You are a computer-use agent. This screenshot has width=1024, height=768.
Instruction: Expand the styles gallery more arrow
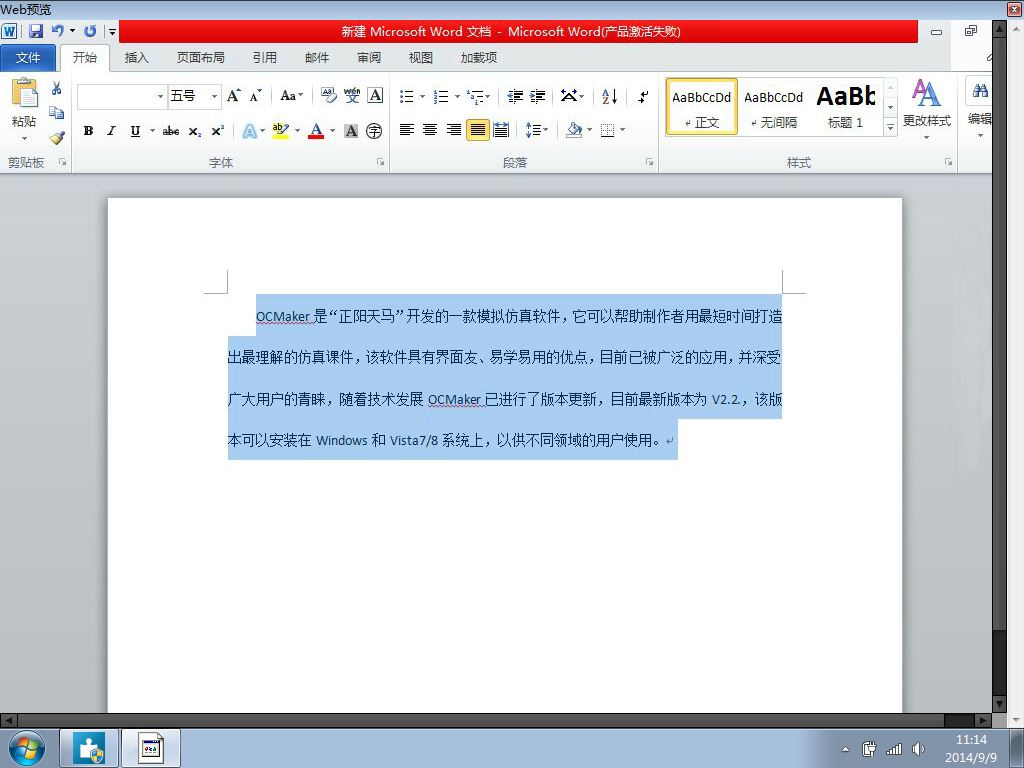890,128
